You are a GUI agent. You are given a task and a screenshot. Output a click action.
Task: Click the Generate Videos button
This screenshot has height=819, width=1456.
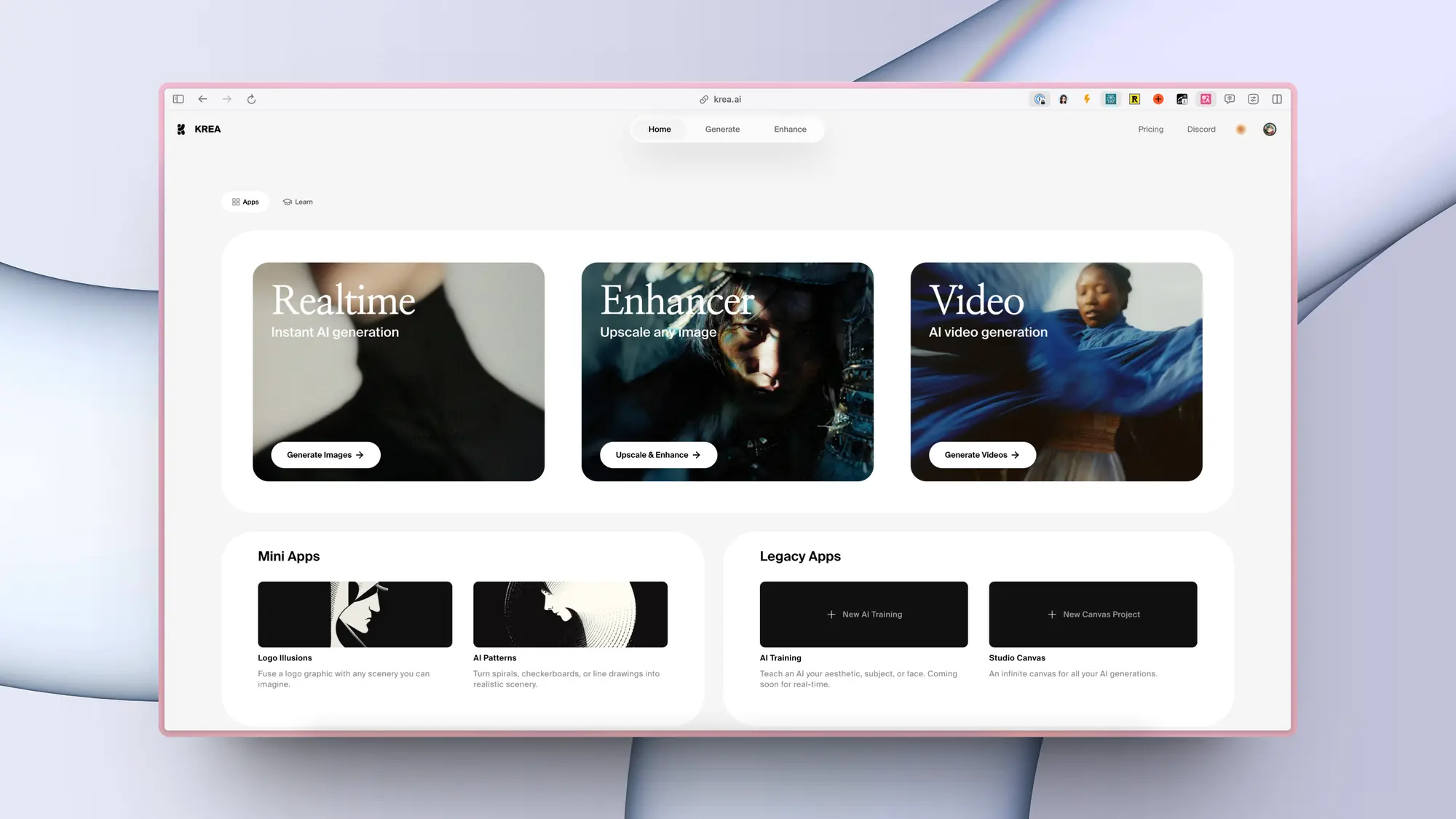pos(982,455)
